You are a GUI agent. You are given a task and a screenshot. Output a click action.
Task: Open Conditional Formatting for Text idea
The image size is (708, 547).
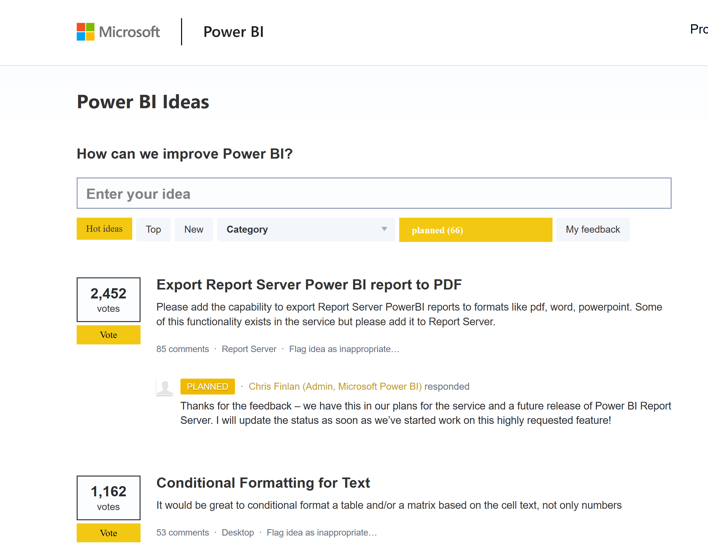click(x=263, y=483)
